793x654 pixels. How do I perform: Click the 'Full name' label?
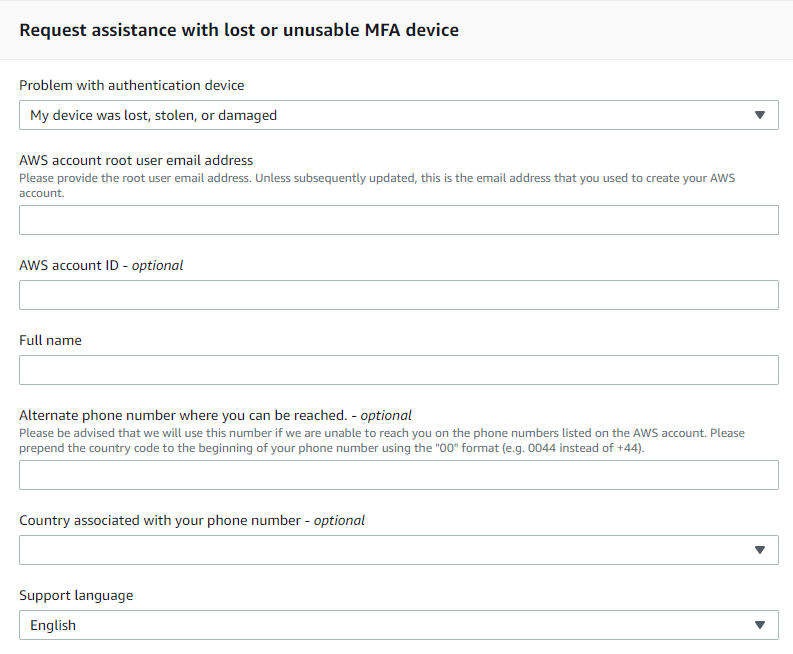[x=50, y=340]
